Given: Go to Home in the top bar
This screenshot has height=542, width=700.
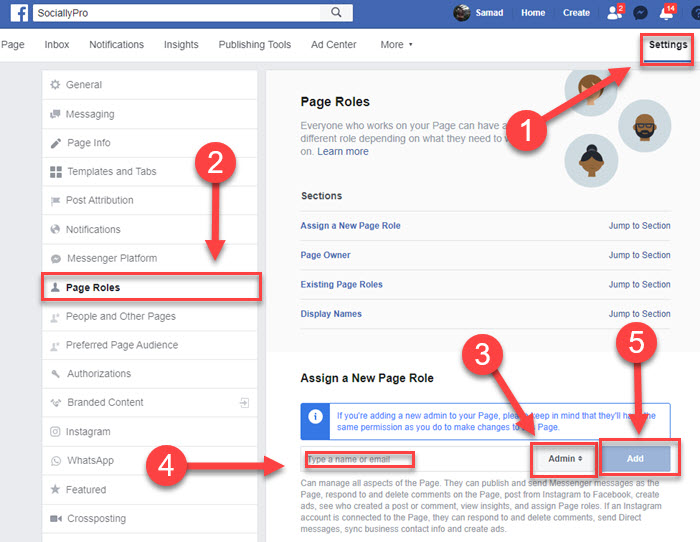Looking at the screenshot, I should click(x=533, y=13).
